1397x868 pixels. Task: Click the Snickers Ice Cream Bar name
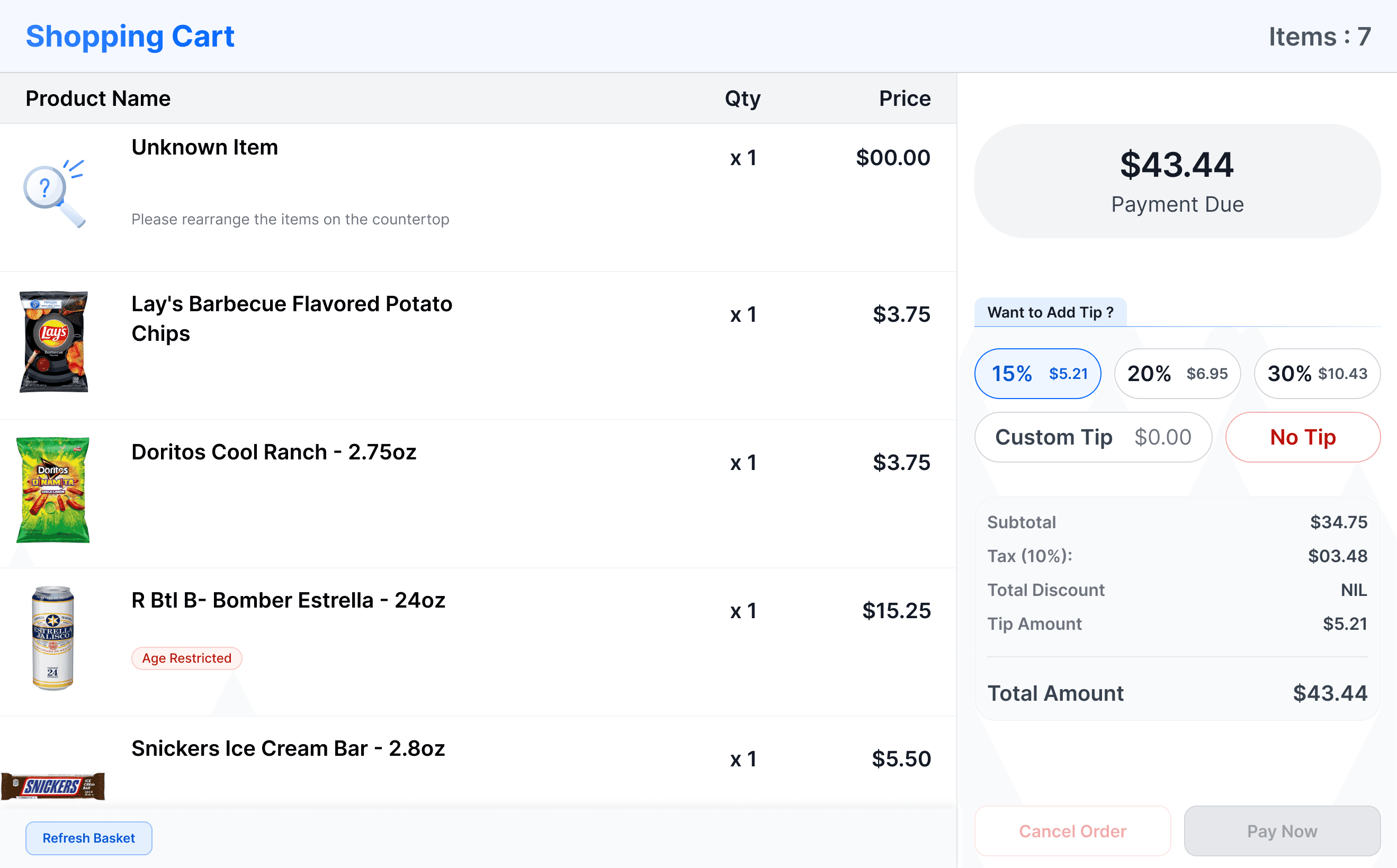point(288,748)
